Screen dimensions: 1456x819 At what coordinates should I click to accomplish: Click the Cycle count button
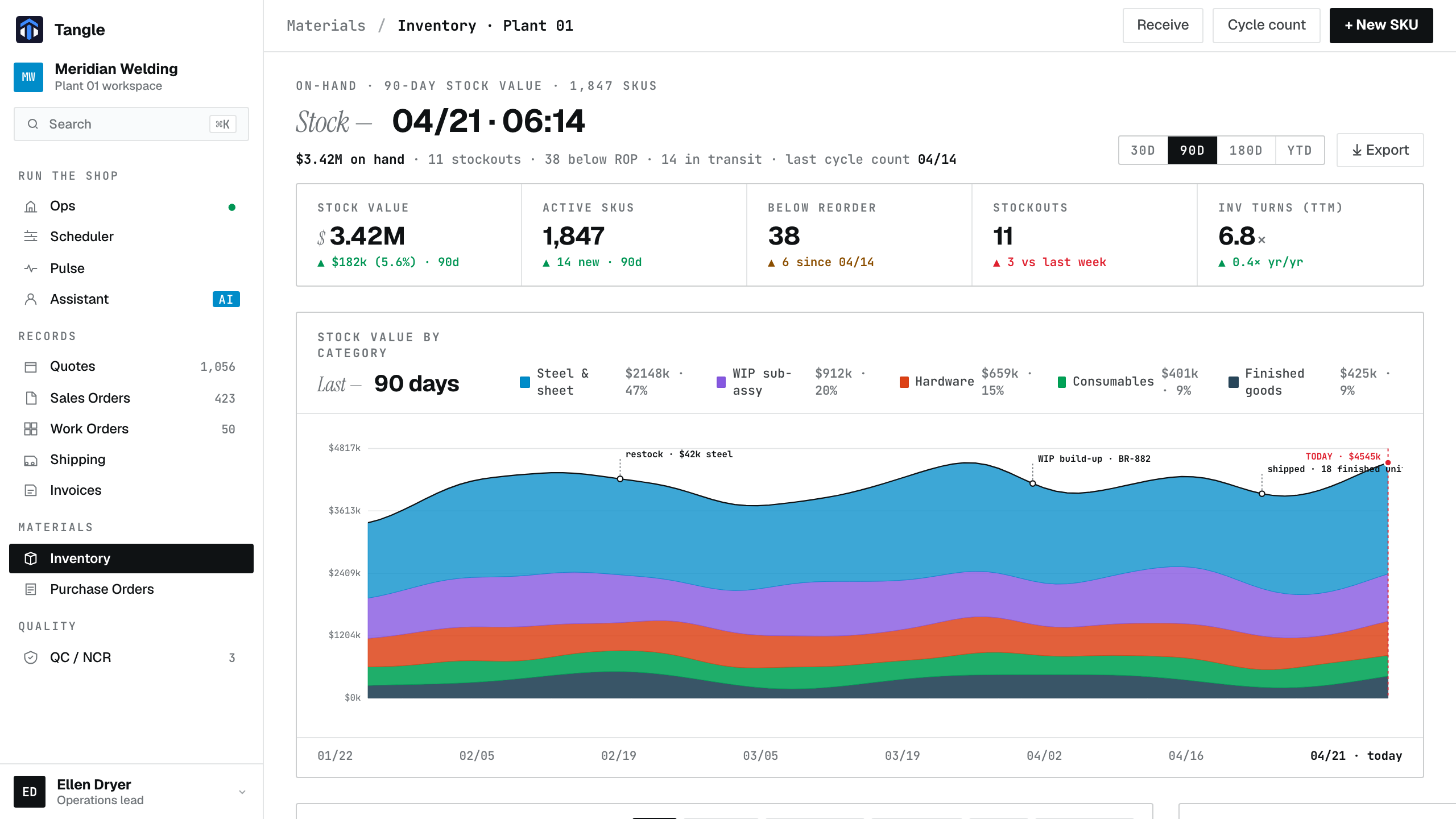(1266, 25)
